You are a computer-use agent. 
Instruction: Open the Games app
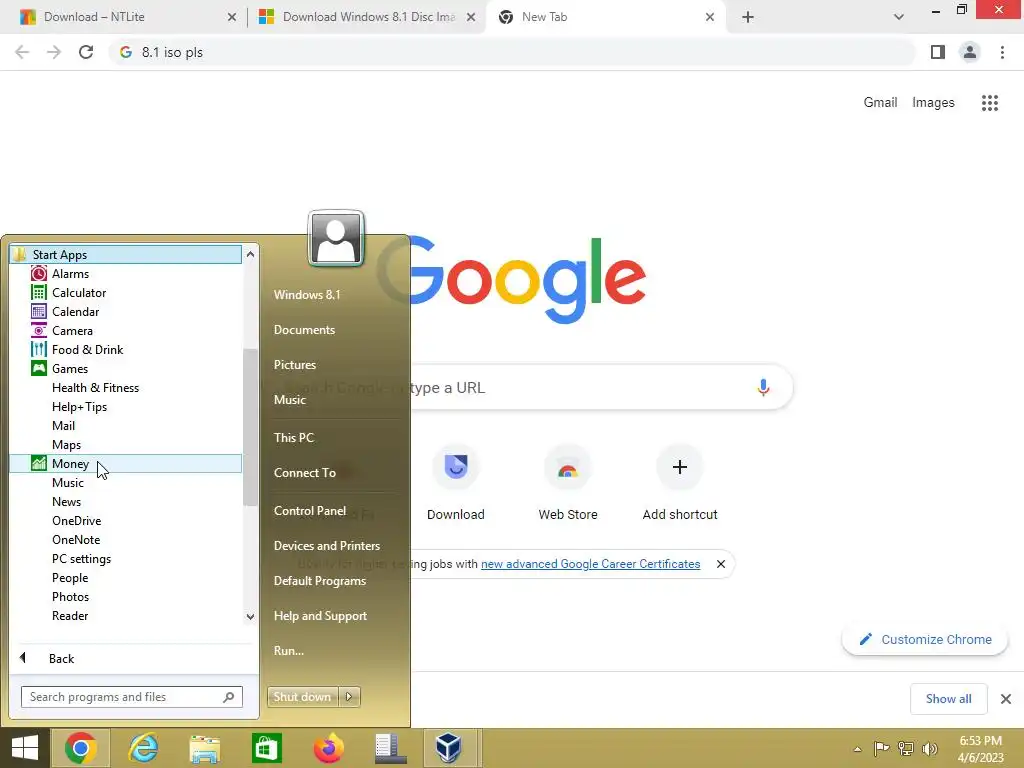(x=69, y=368)
